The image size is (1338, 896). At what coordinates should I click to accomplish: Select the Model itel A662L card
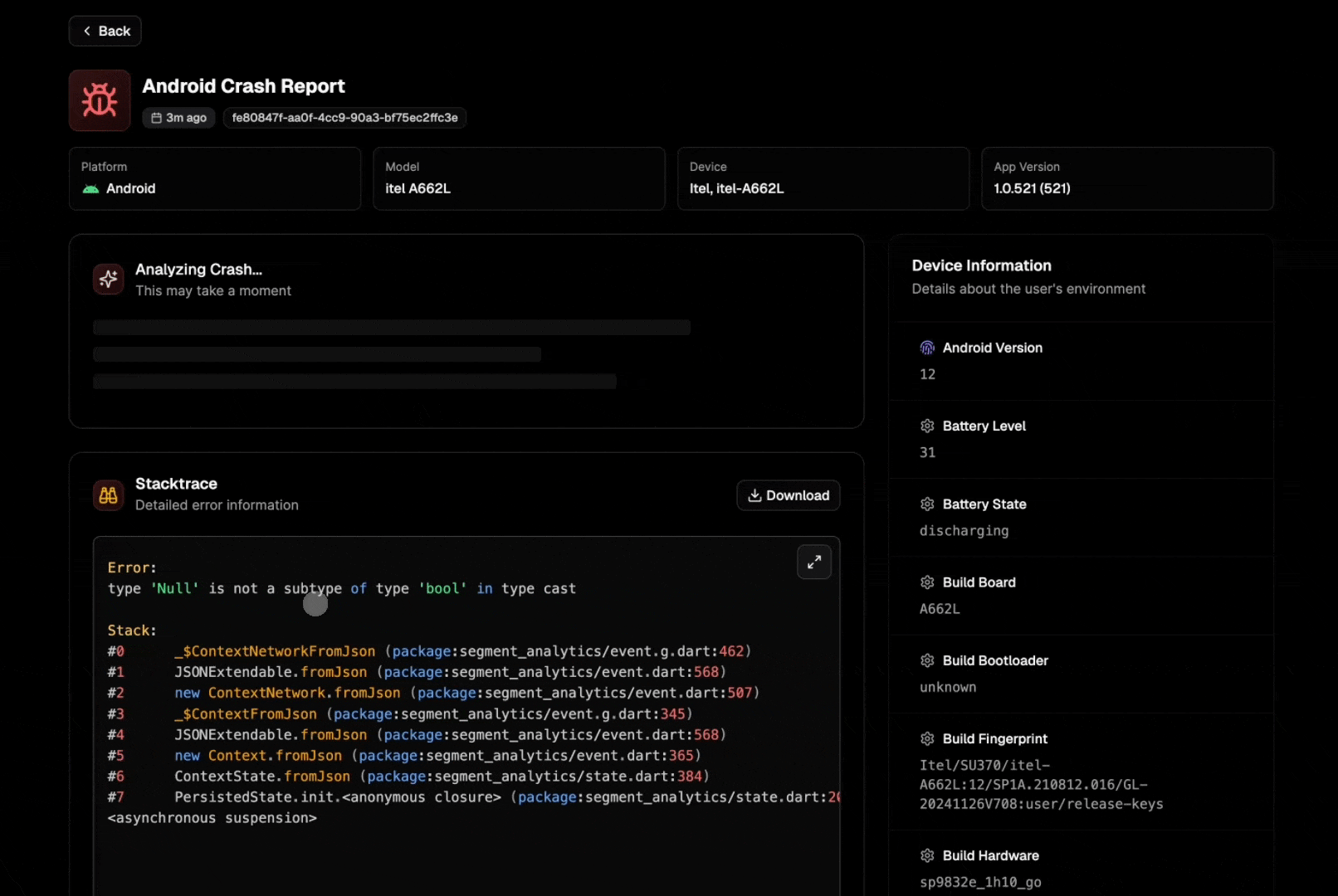pyautogui.click(x=519, y=178)
